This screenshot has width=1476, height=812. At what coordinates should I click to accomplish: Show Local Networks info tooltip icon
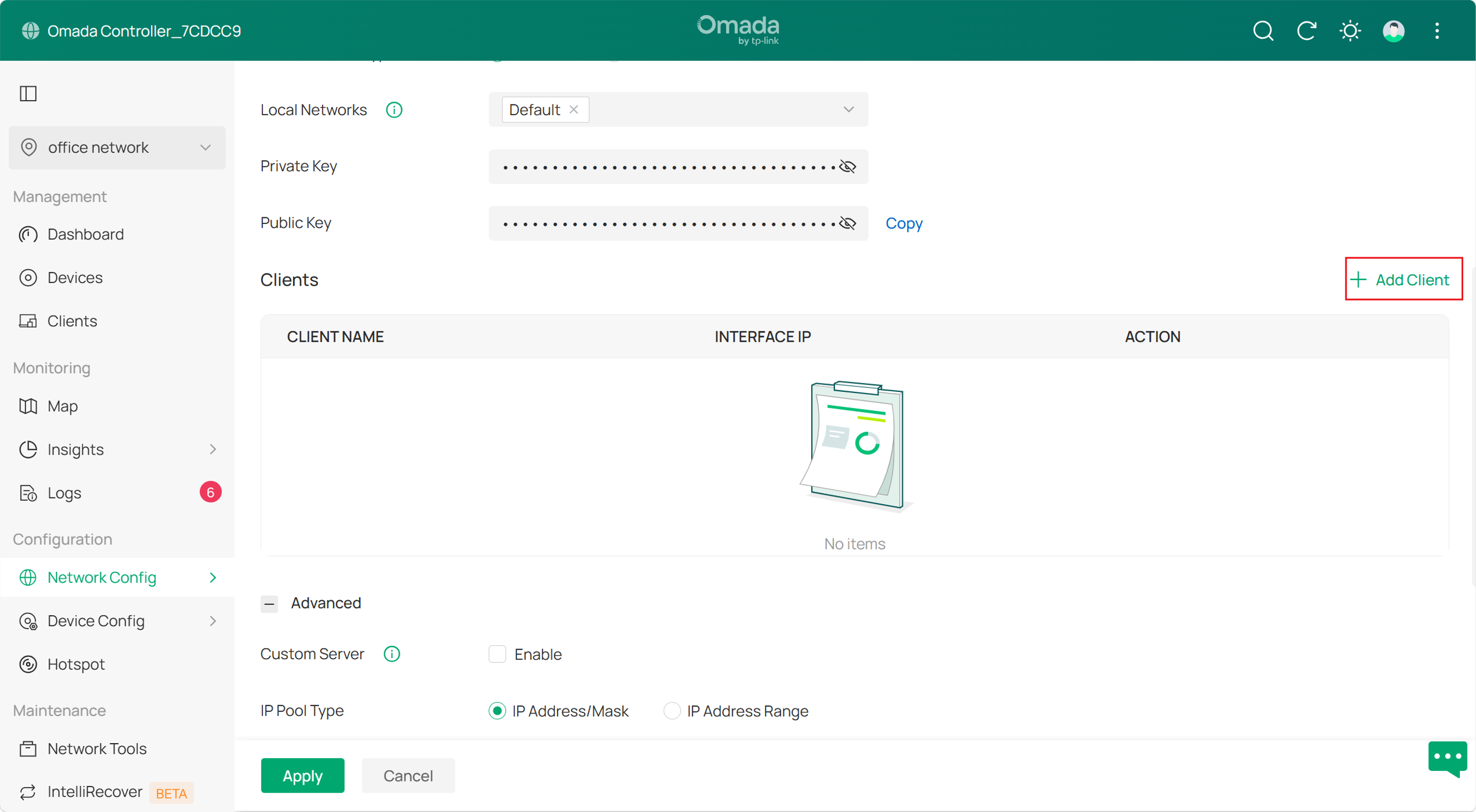tap(394, 109)
